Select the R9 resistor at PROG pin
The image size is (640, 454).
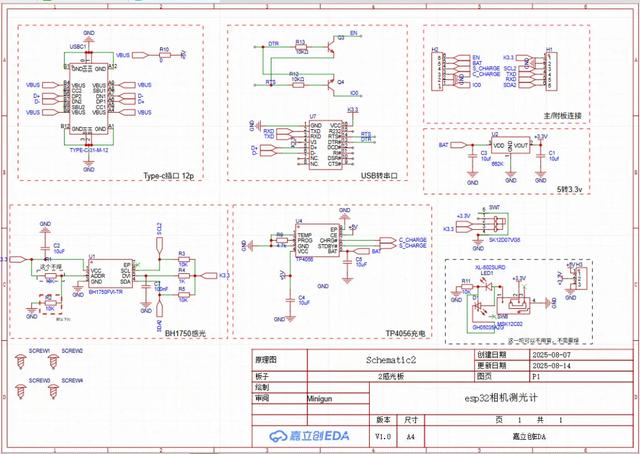point(280,241)
